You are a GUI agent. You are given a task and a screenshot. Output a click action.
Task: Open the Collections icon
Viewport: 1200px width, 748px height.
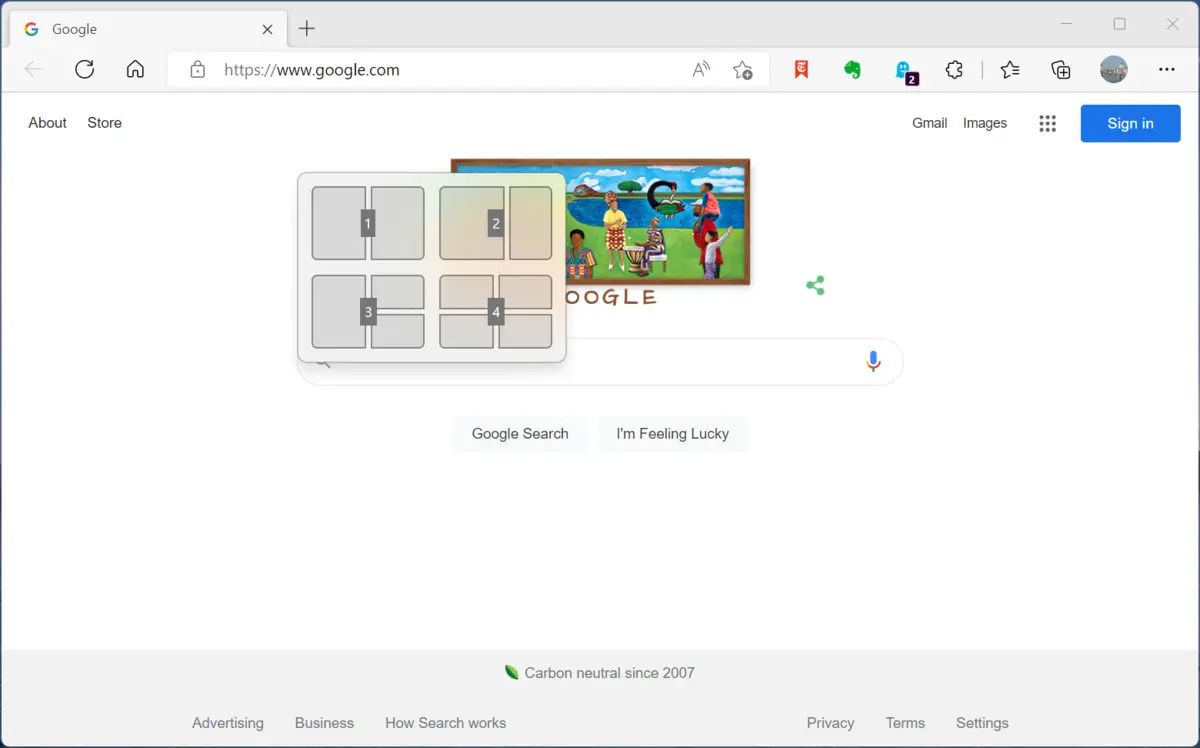(x=1061, y=69)
